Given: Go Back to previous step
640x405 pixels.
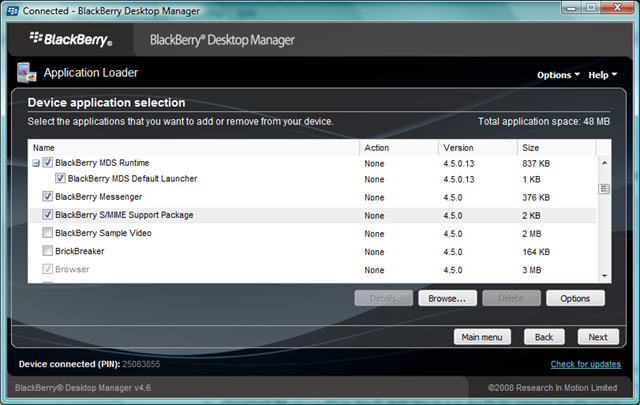Looking at the screenshot, I should click(544, 337).
